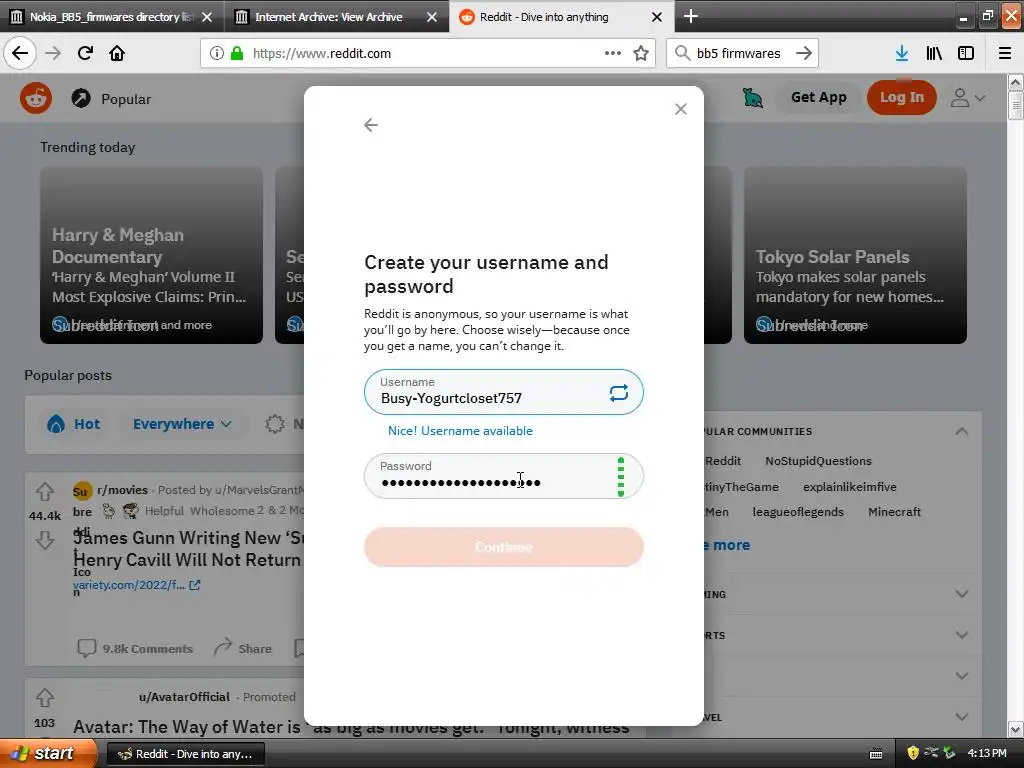Click the Continue button

pyautogui.click(x=504, y=547)
